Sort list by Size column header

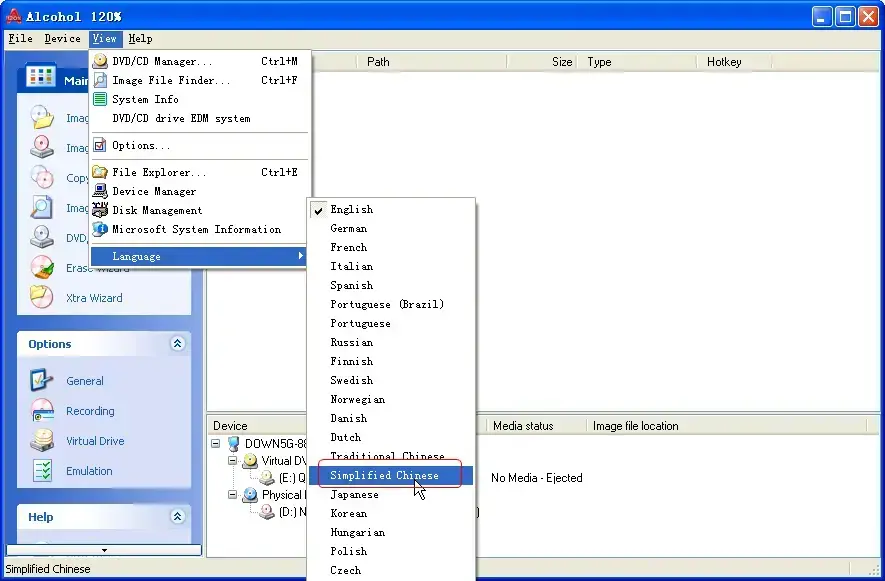542,62
